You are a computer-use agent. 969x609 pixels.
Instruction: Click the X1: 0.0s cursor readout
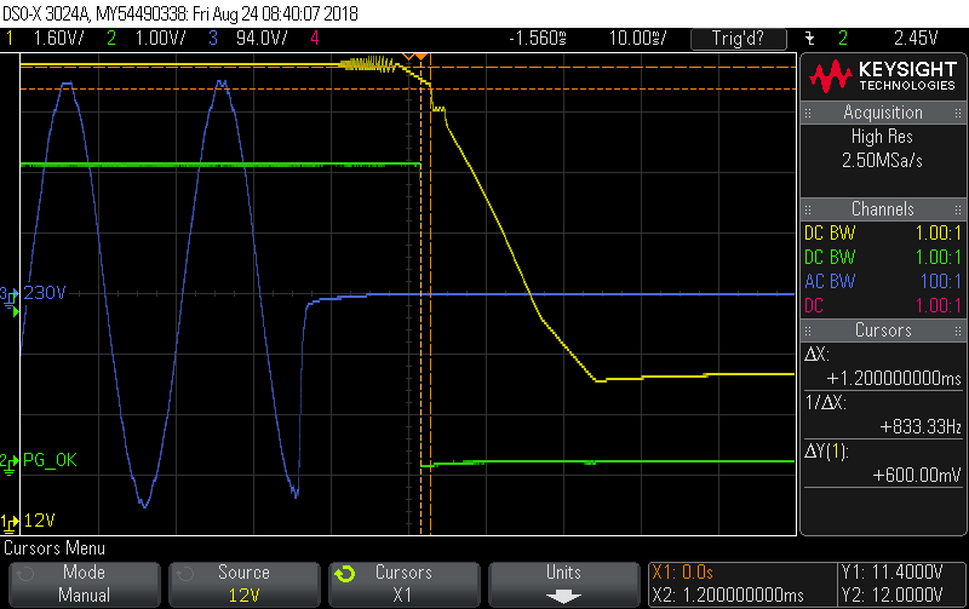pyautogui.click(x=683, y=573)
